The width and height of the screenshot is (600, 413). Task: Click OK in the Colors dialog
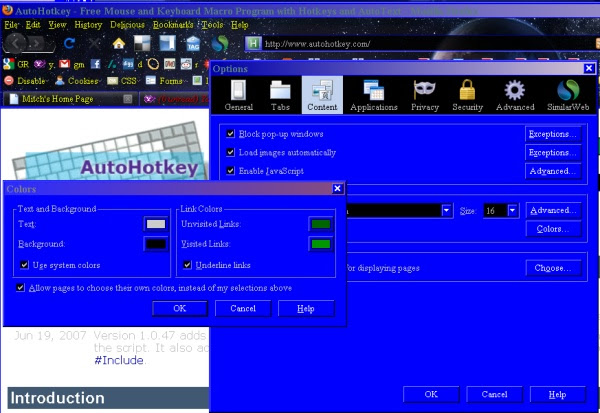pos(180,309)
